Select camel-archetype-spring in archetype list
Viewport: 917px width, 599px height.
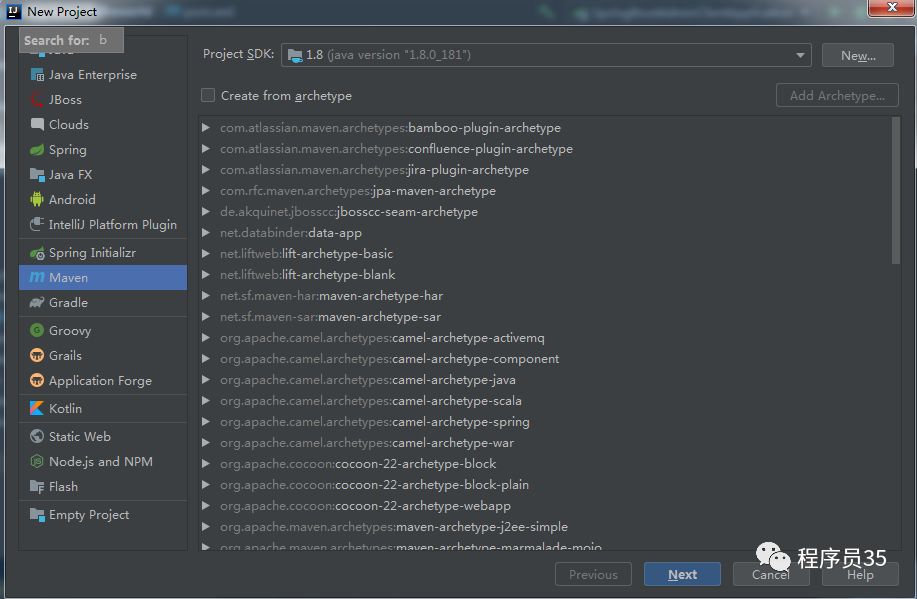tap(375, 422)
